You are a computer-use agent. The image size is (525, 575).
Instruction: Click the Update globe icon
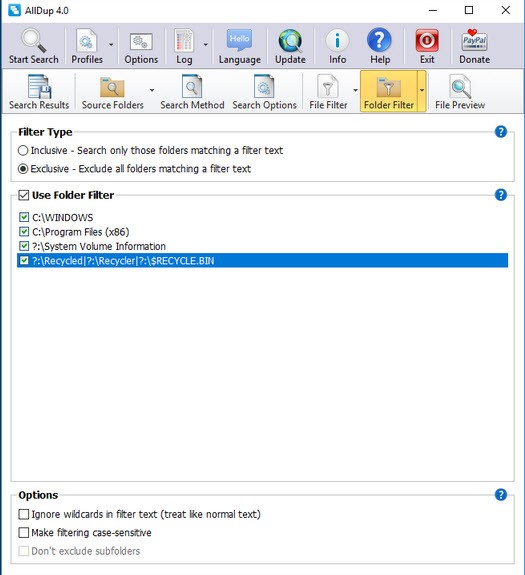coord(290,41)
